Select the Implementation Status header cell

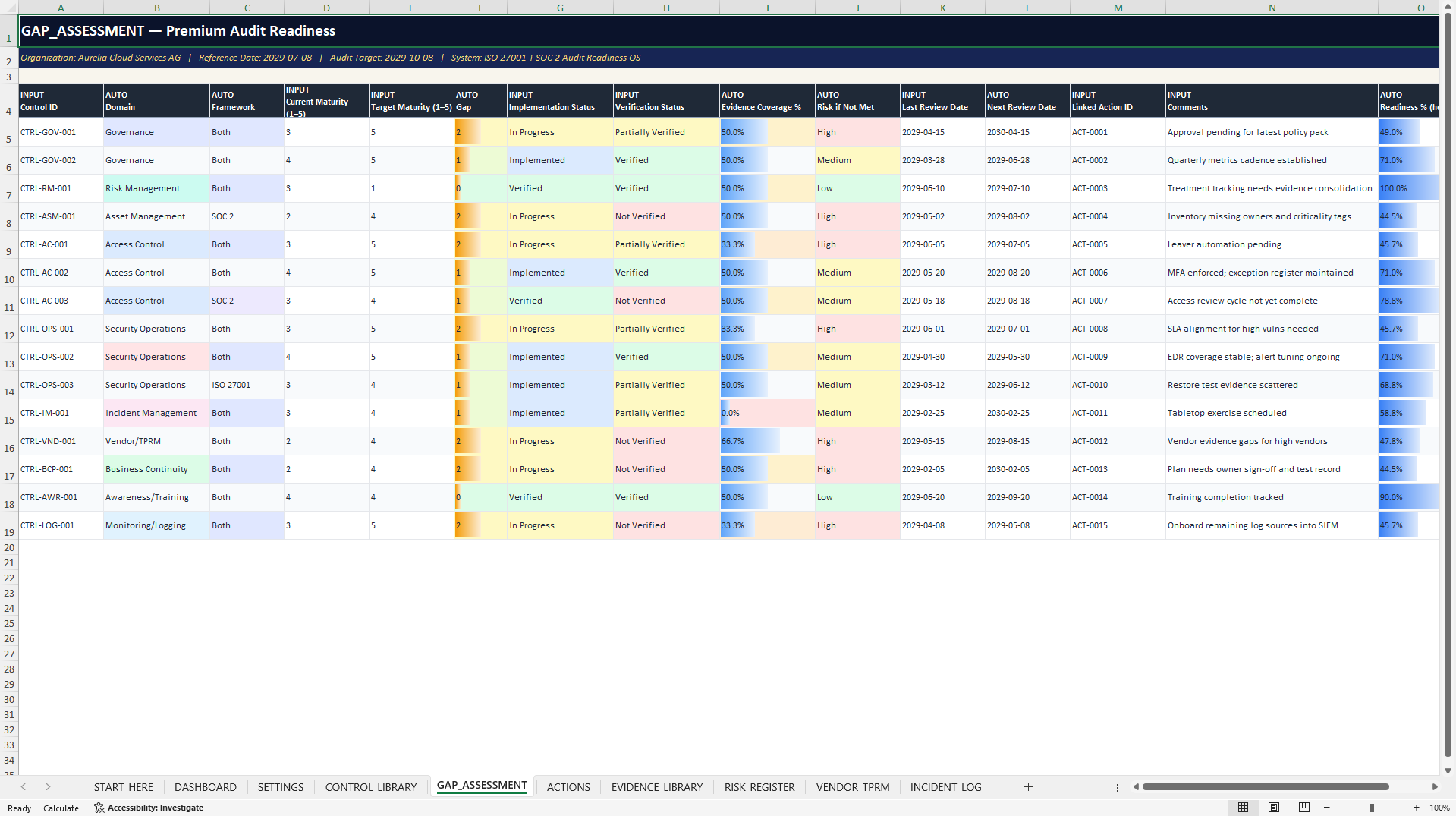[560, 101]
